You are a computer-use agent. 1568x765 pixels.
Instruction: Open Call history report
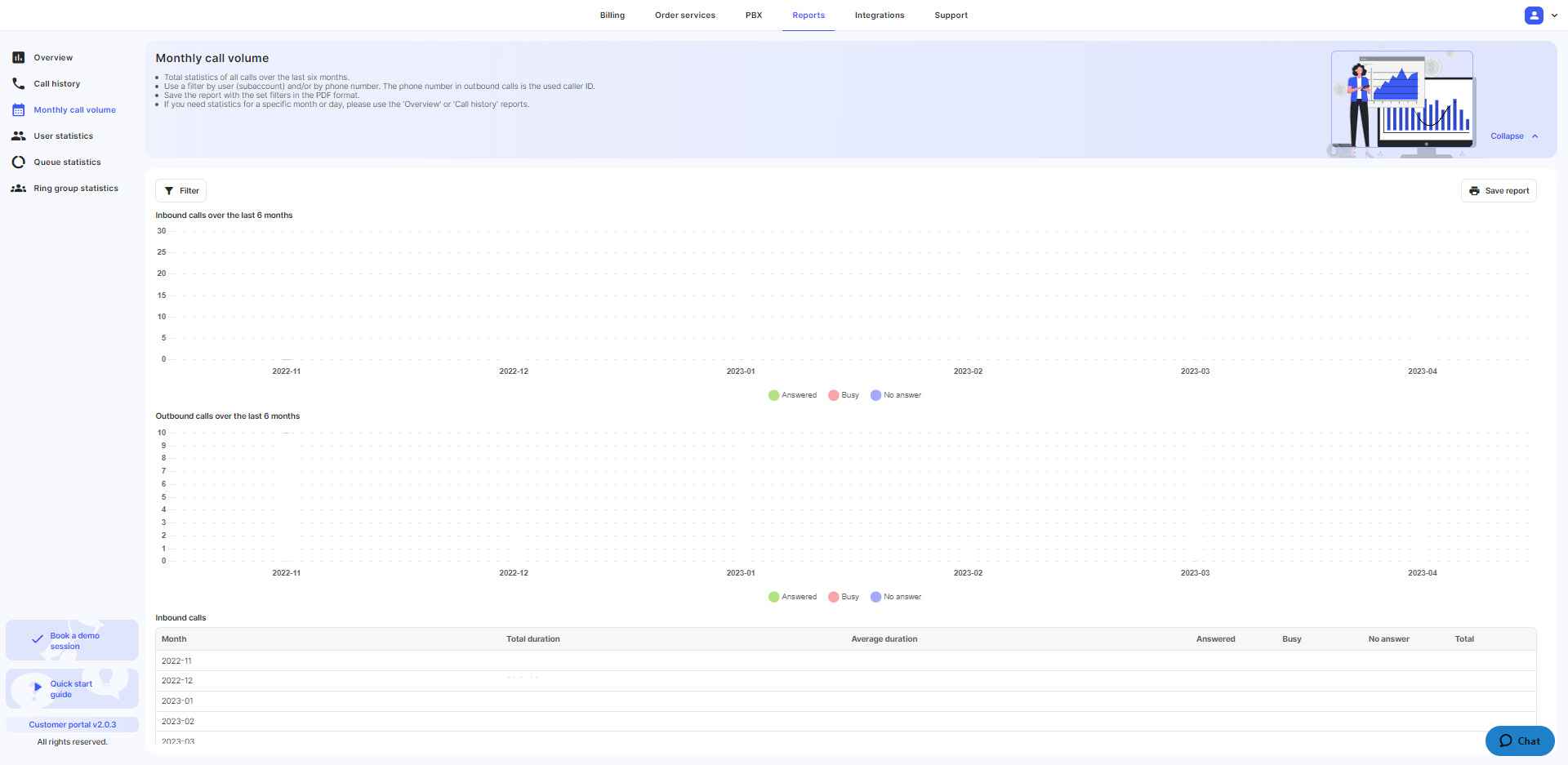tap(57, 84)
